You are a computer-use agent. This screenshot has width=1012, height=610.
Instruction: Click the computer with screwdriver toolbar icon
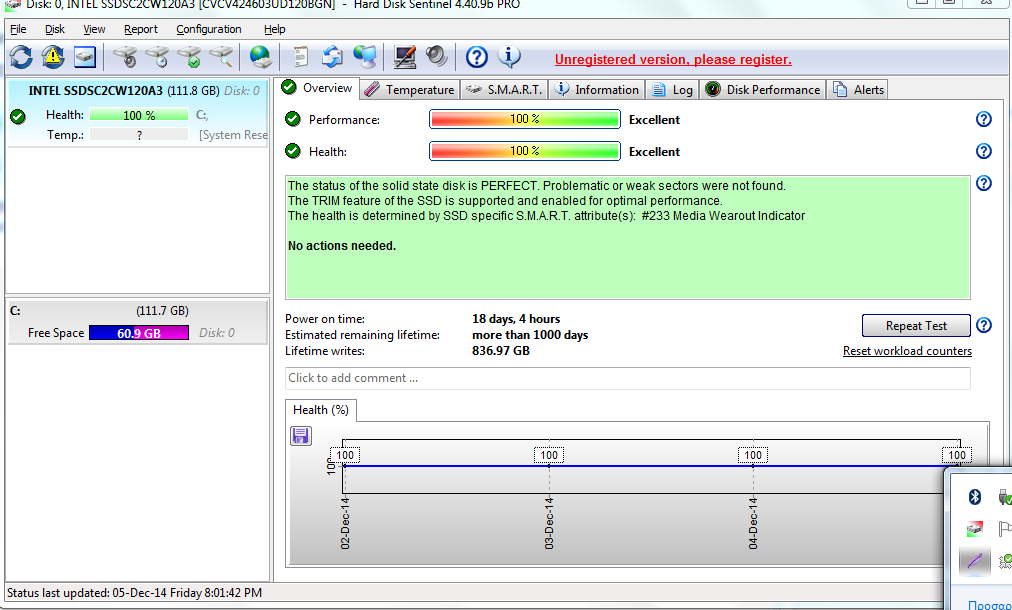point(405,57)
